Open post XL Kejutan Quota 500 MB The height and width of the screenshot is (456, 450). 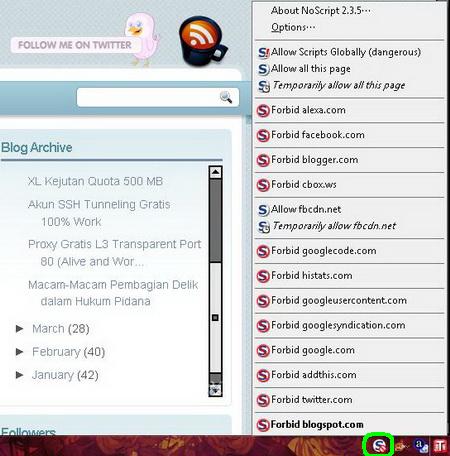click(x=95, y=181)
